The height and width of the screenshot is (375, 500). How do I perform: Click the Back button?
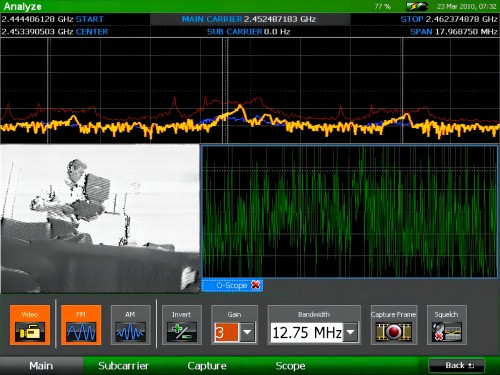tap(457, 366)
